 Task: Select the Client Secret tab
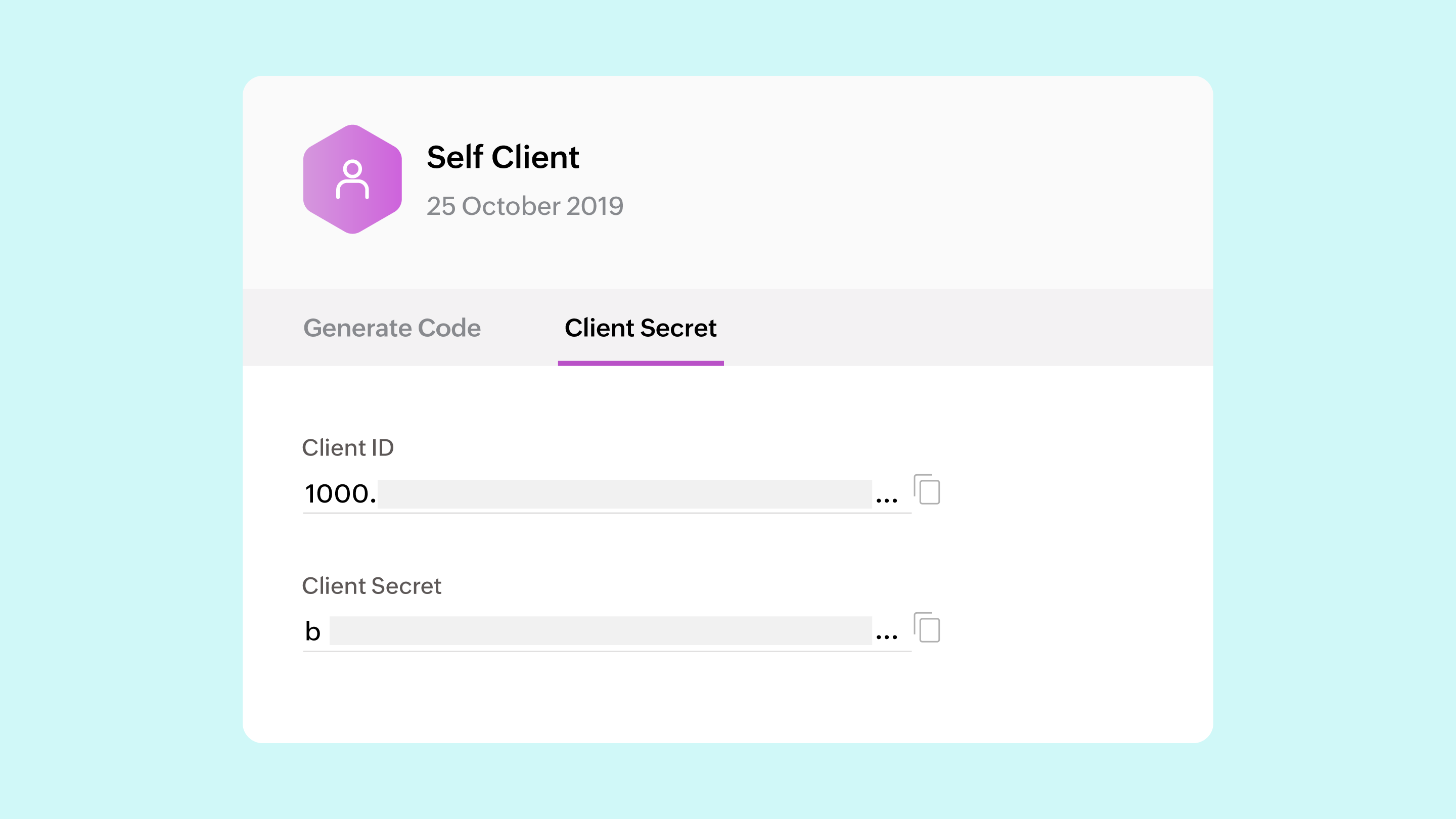(641, 328)
